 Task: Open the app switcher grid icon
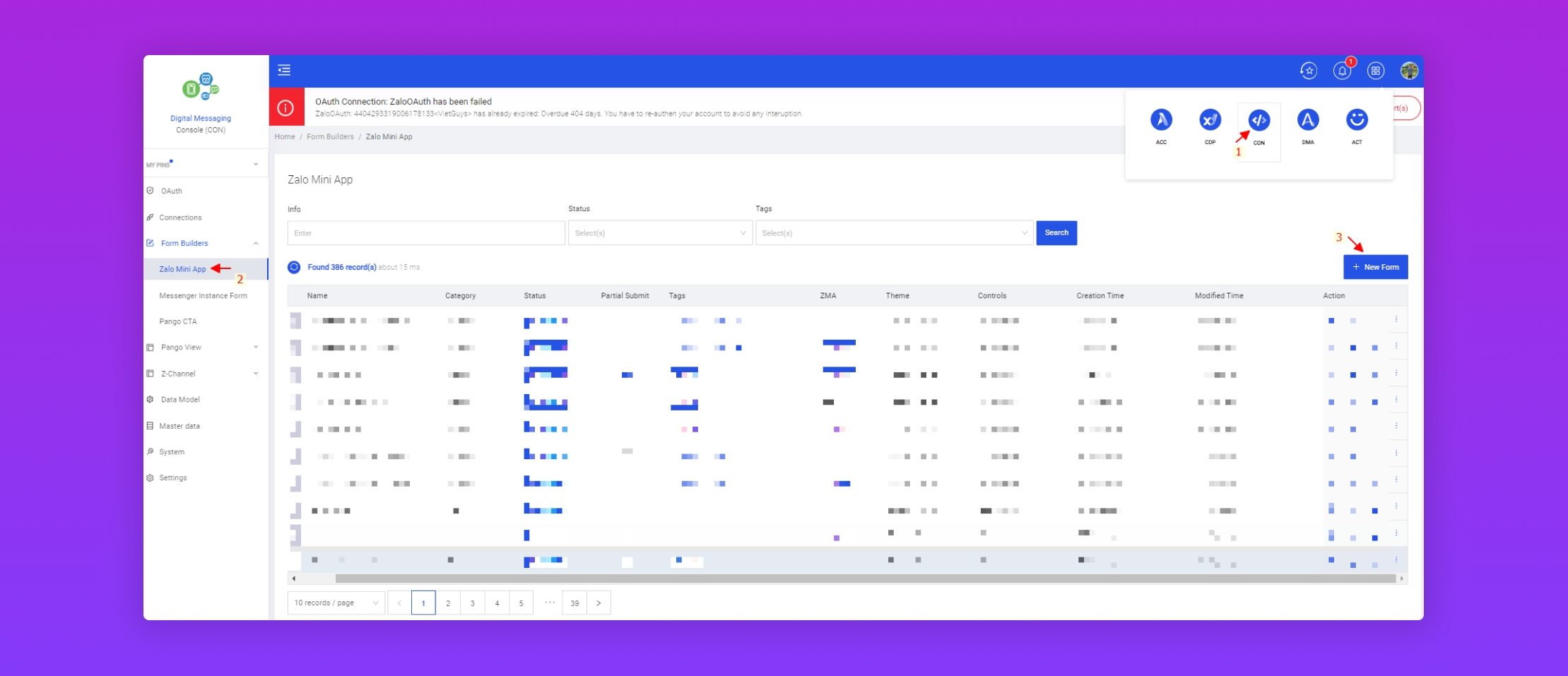[x=1375, y=71]
